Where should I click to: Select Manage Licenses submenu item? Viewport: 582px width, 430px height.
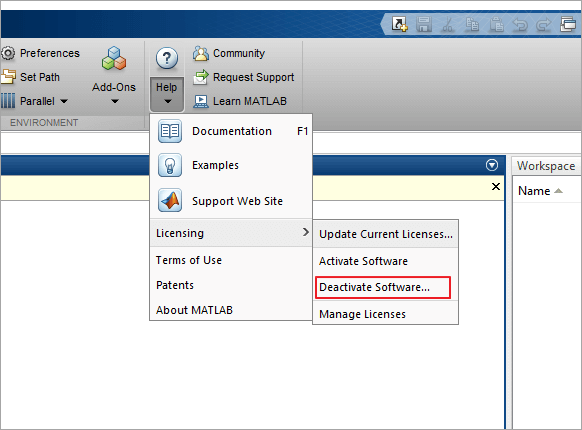(x=386, y=314)
